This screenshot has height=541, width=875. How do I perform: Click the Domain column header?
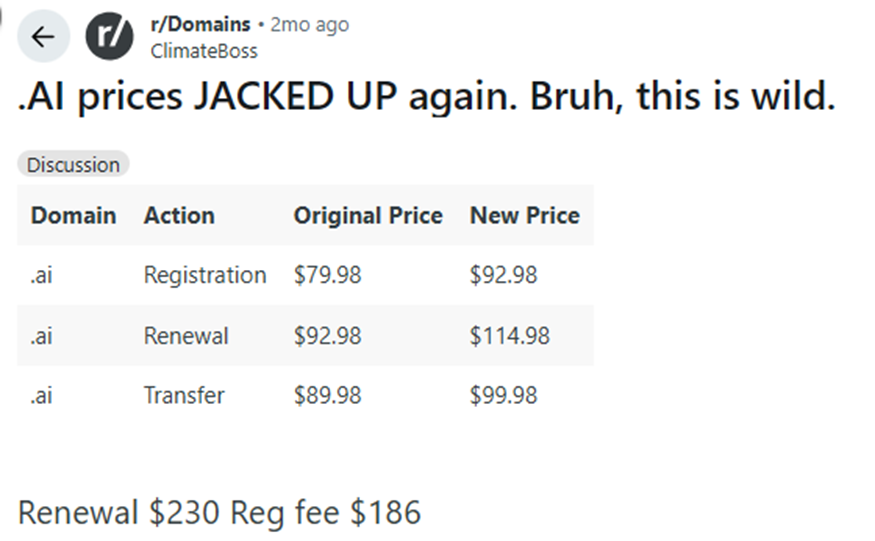pyautogui.click(x=73, y=216)
